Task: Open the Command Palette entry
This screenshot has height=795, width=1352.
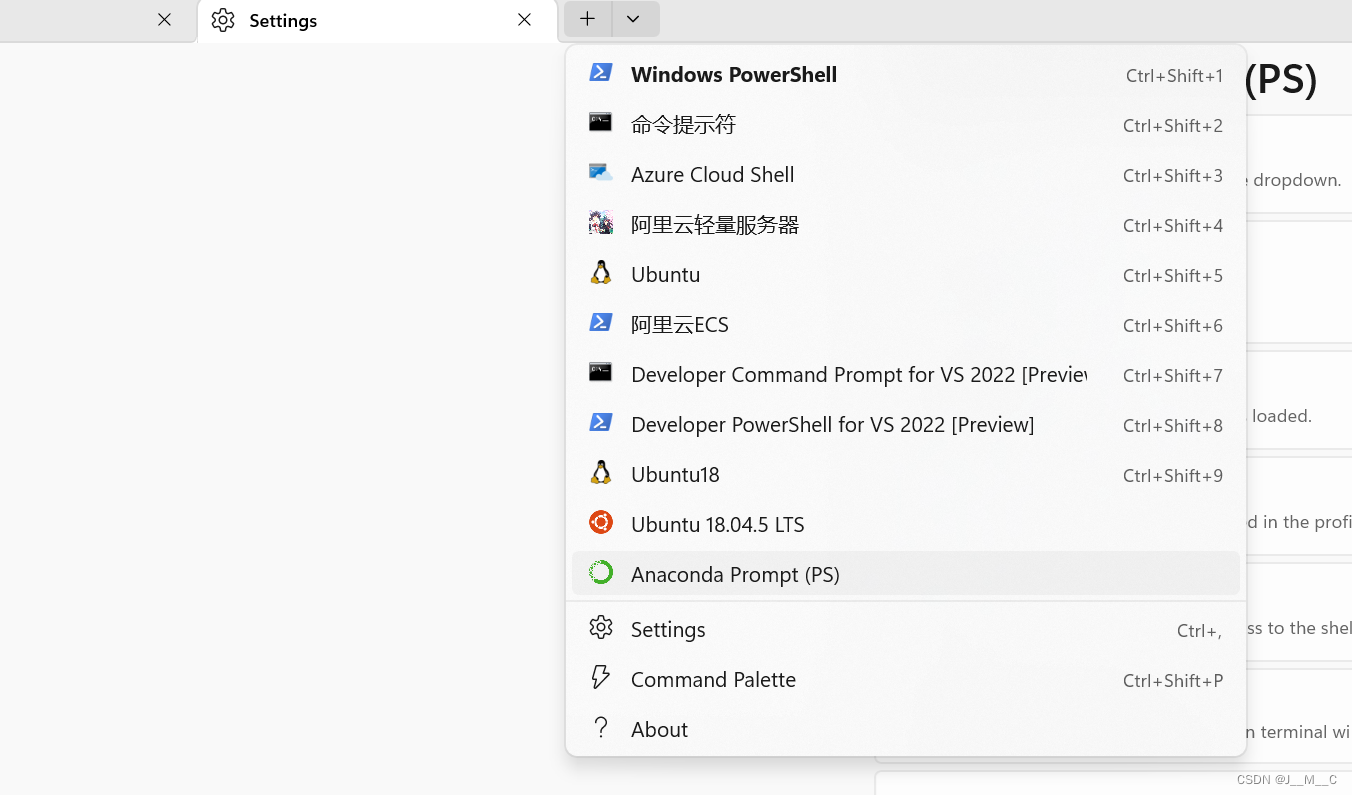Action: (x=906, y=679)
